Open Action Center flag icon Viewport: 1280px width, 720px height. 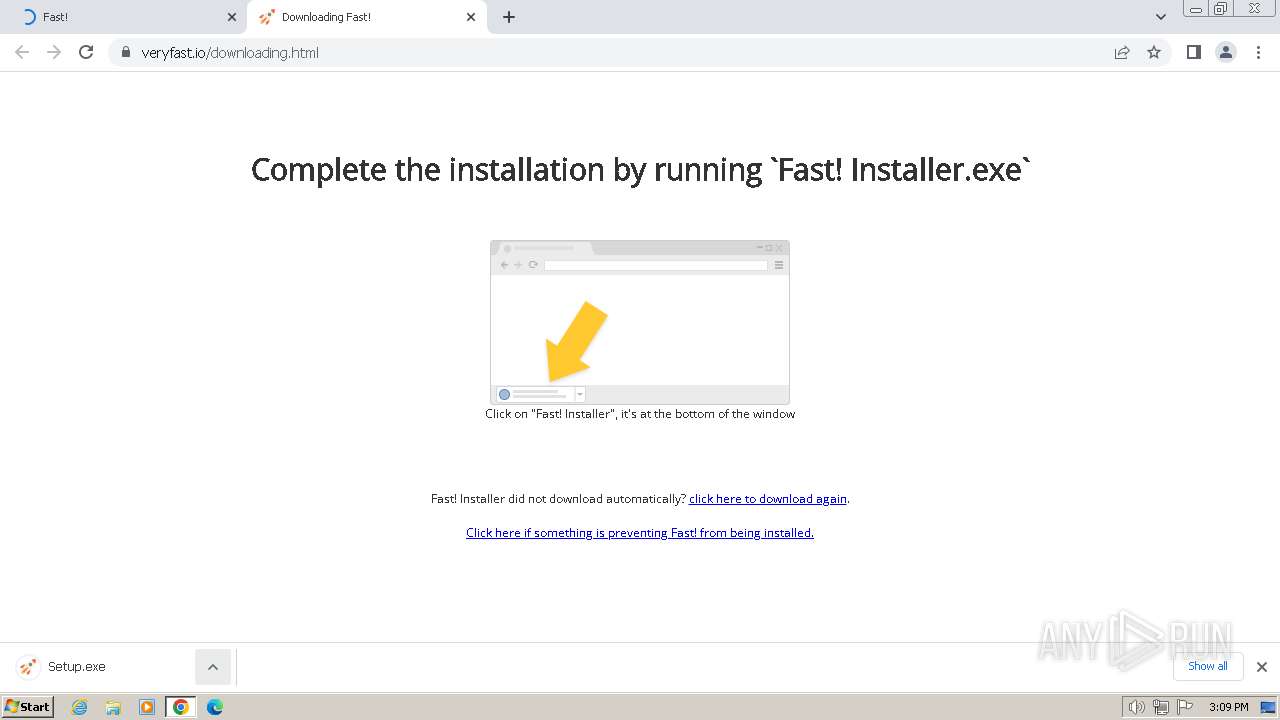(1185, 707)
